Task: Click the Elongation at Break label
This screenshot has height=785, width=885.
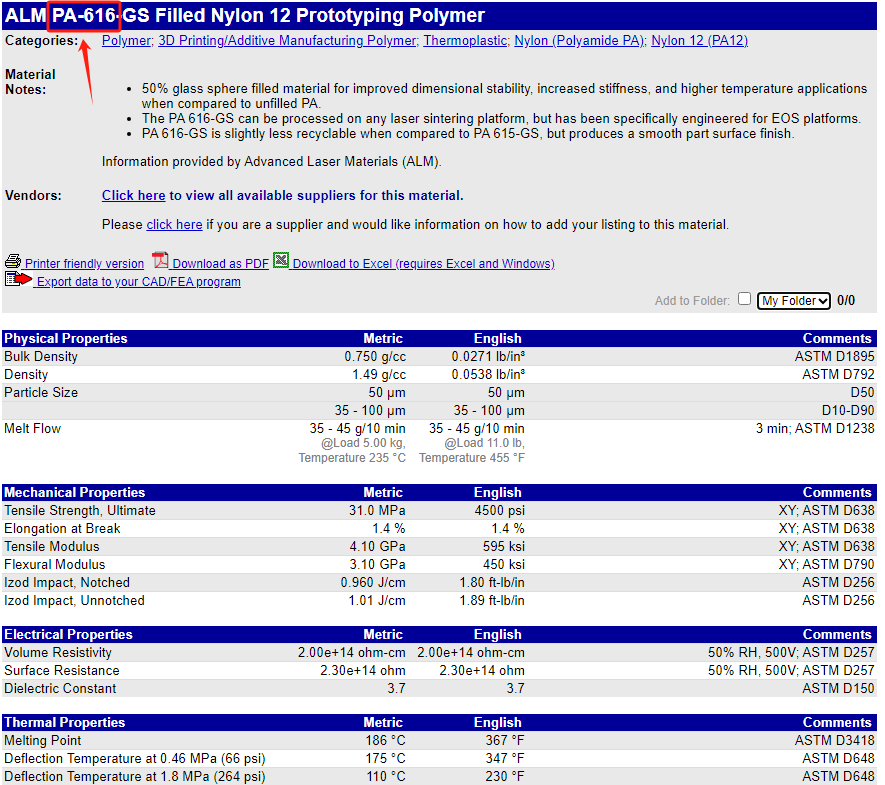Action: tap(62, 529)
